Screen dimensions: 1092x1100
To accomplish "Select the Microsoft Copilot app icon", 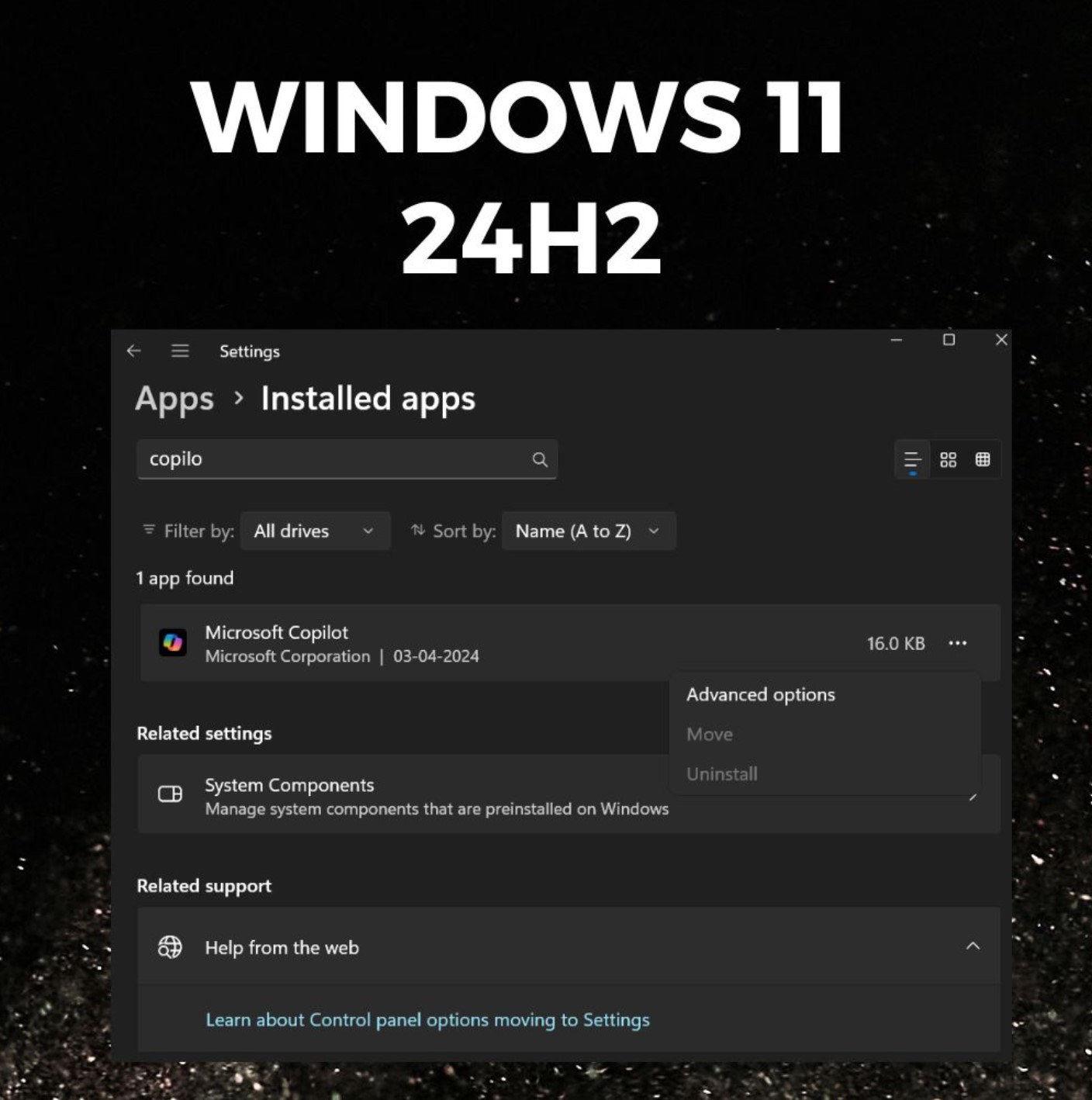I will [x=172, y=642].
